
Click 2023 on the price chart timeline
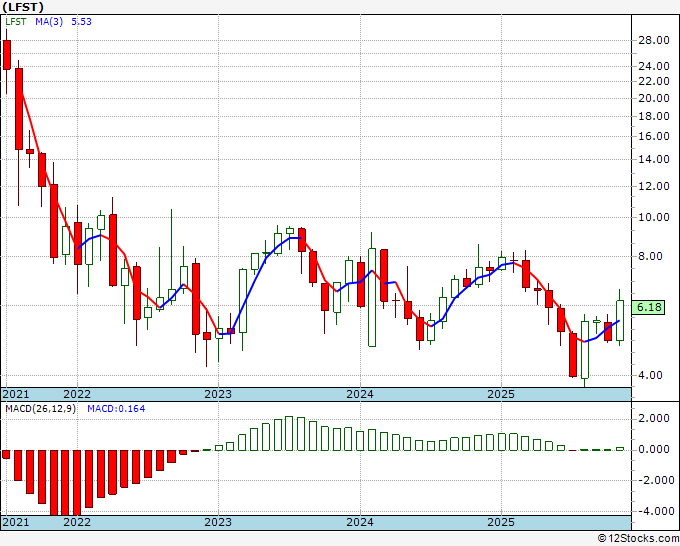pos(218,394)
